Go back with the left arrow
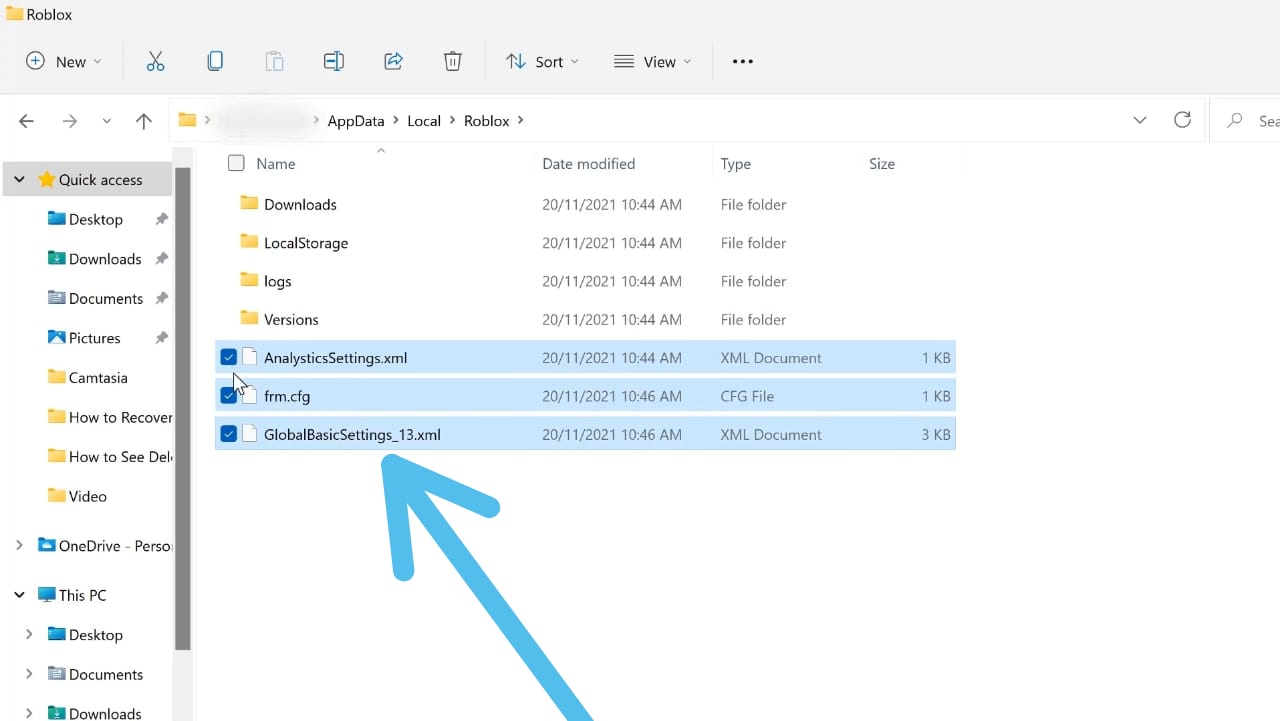 tap(27, 121)
